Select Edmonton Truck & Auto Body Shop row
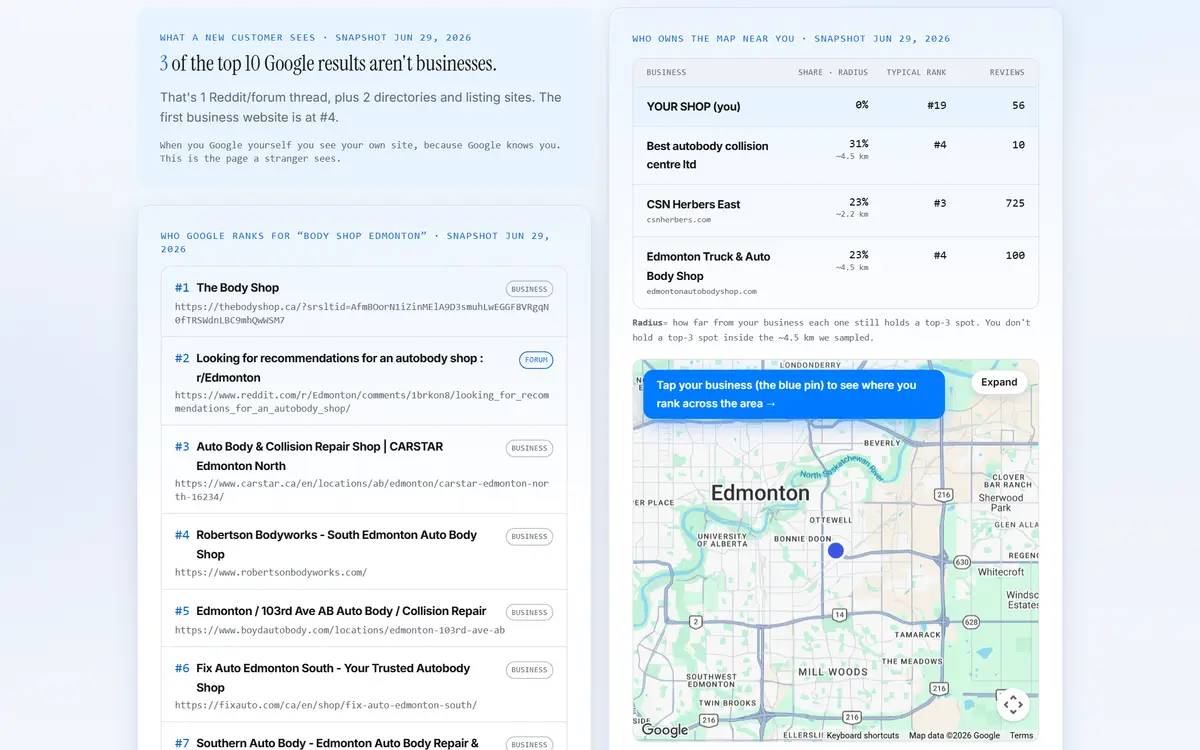1200x750 pixels. [x=836, y=272]
